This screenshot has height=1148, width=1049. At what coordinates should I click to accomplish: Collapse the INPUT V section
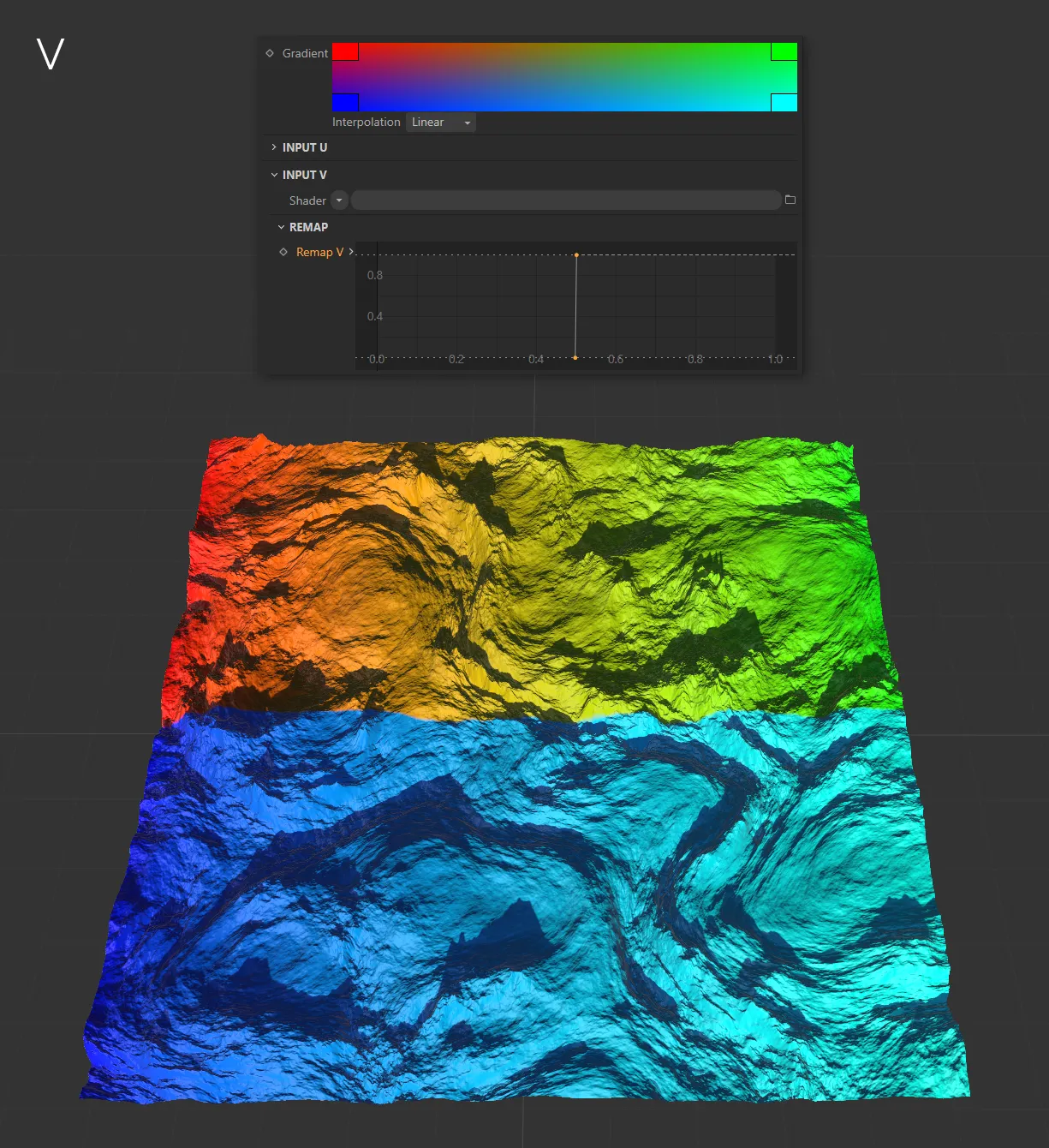(274, 175)
